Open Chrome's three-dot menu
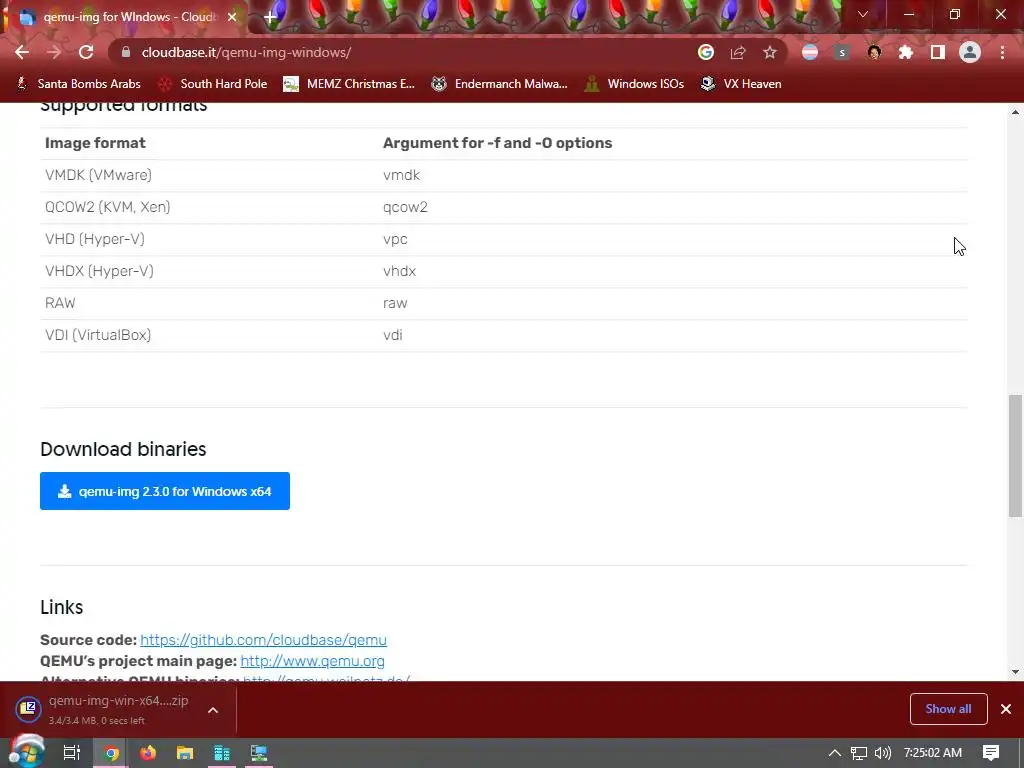Viewport: 1024px width, 768px height. [1002, 52]
